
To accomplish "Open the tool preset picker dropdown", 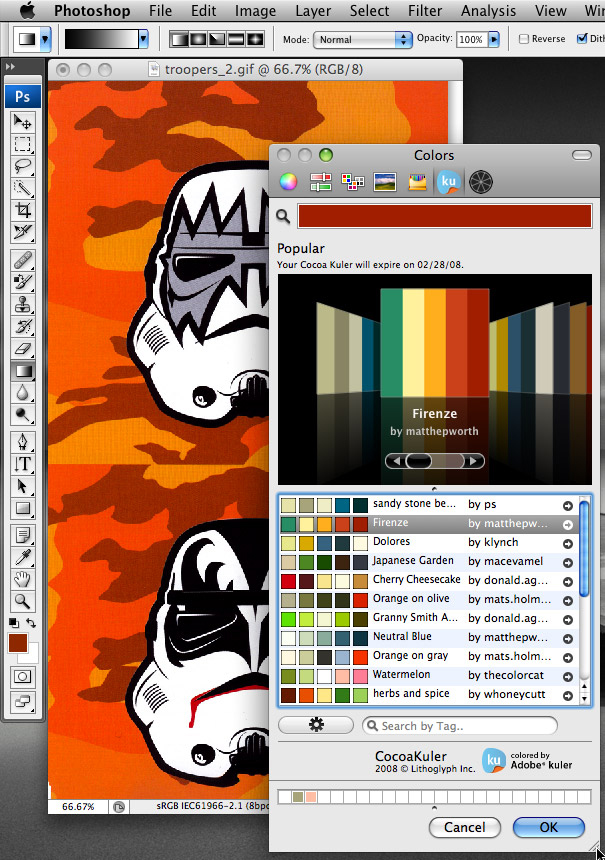I will [45, 39].
